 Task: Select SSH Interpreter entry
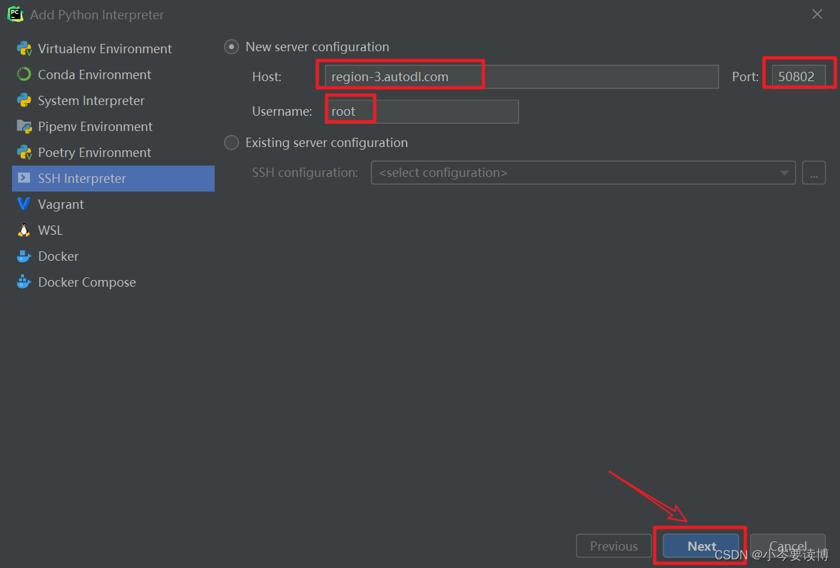point(113,178)
